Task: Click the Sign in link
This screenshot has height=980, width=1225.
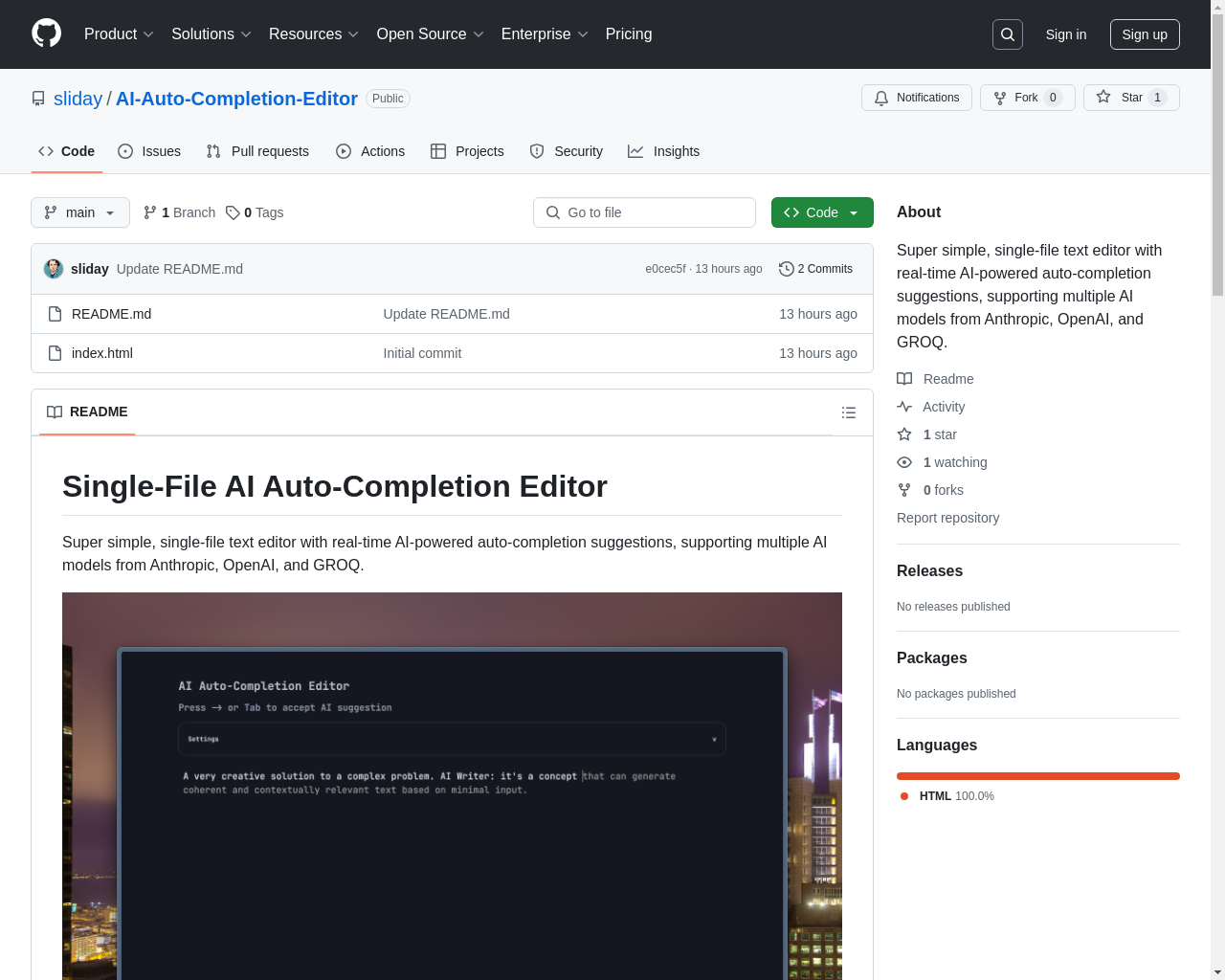Action: (1066, 34)
